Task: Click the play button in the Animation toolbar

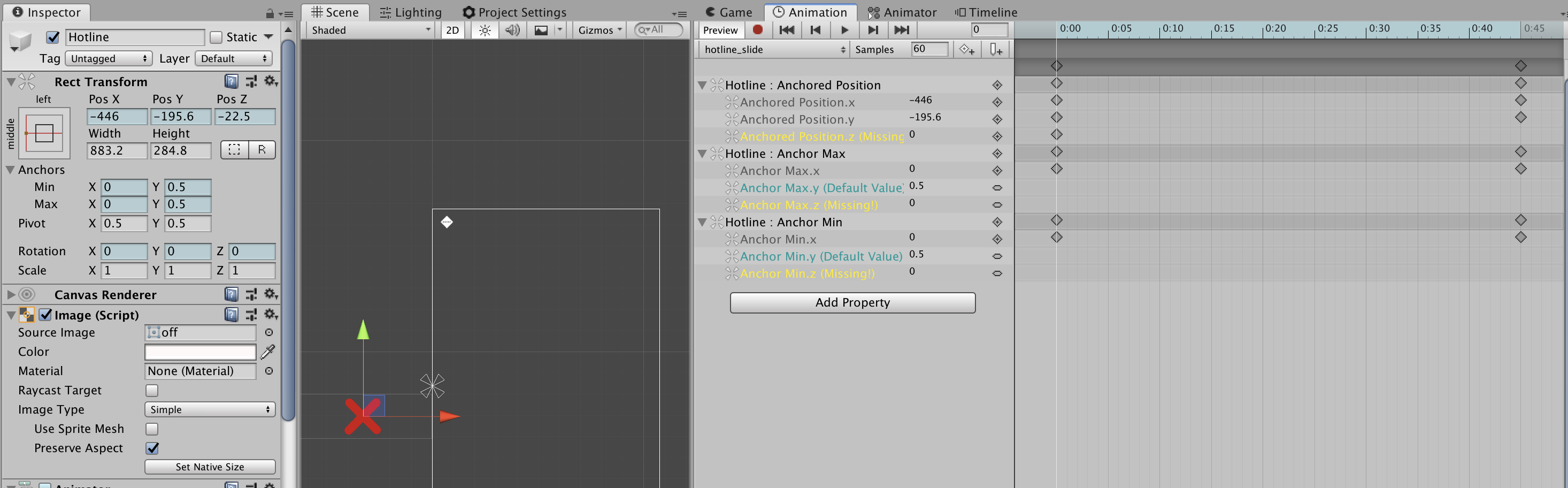Action: (844, 29)
